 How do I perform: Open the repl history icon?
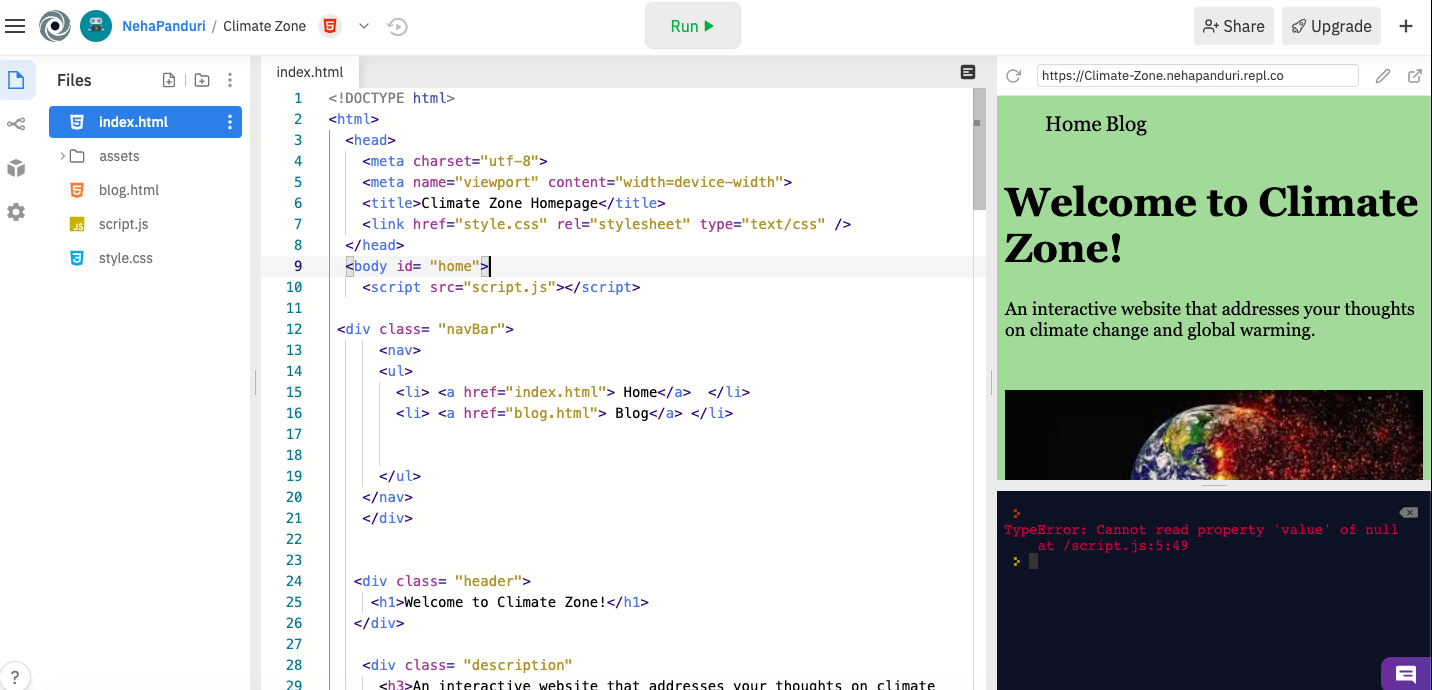pyautogui.click(x=398, y=27)
